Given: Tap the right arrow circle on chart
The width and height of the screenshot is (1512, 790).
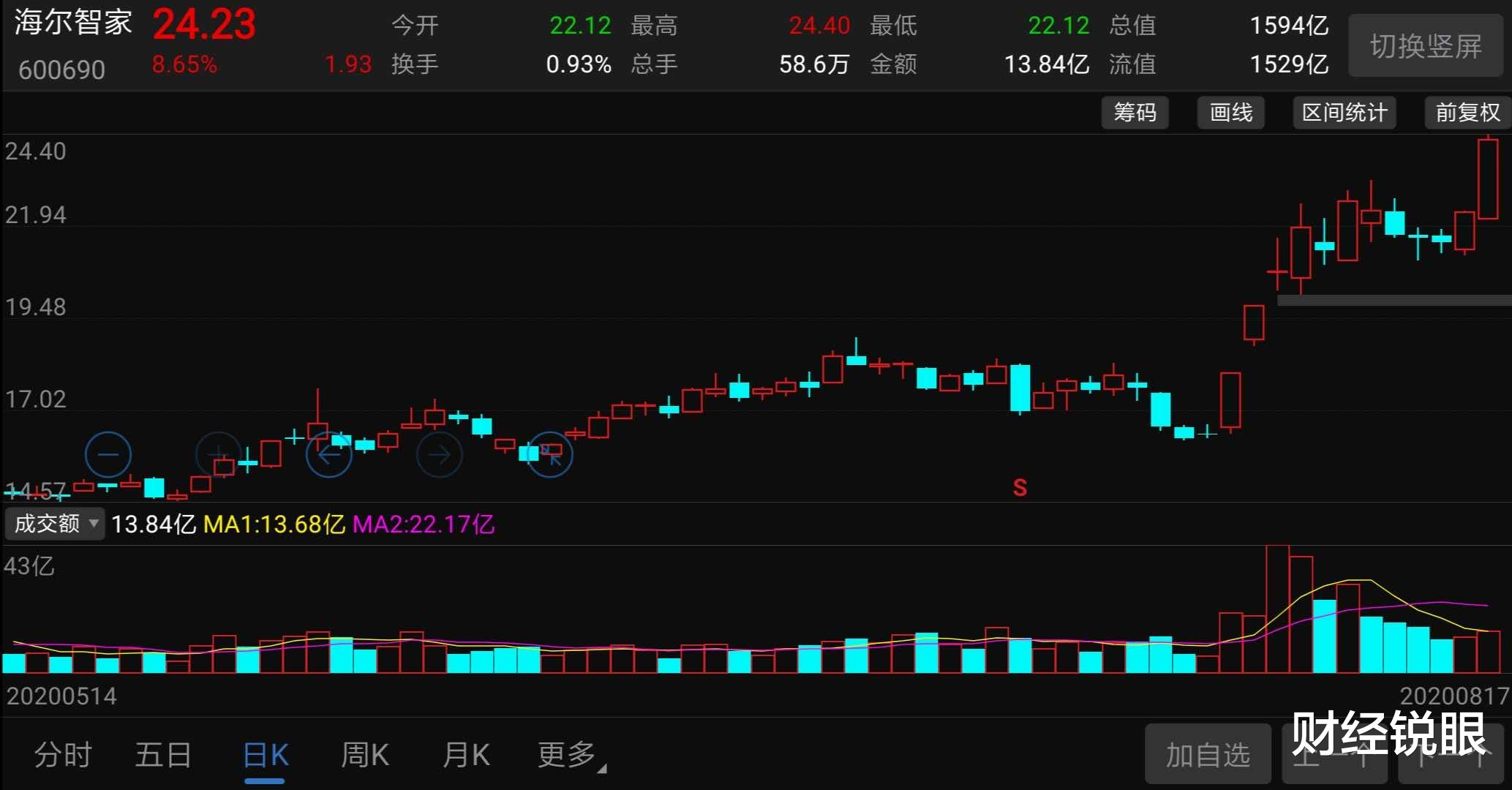Looking at the screenshot, I should coord(440,455).
